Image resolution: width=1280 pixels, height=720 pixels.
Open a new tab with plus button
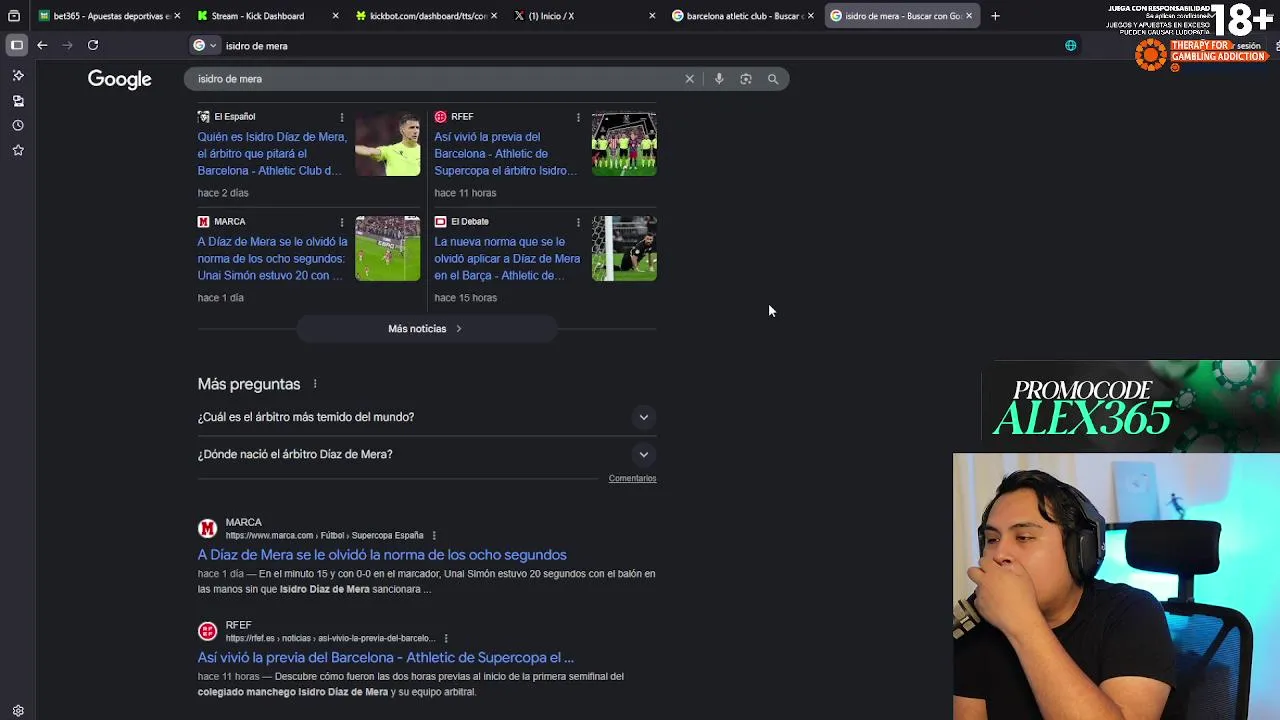click(x=995, y=16)
